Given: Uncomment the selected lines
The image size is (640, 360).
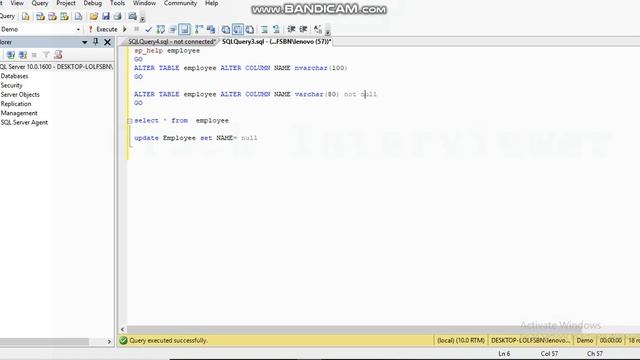Looking at the screenshot, I should pos(276,29).
